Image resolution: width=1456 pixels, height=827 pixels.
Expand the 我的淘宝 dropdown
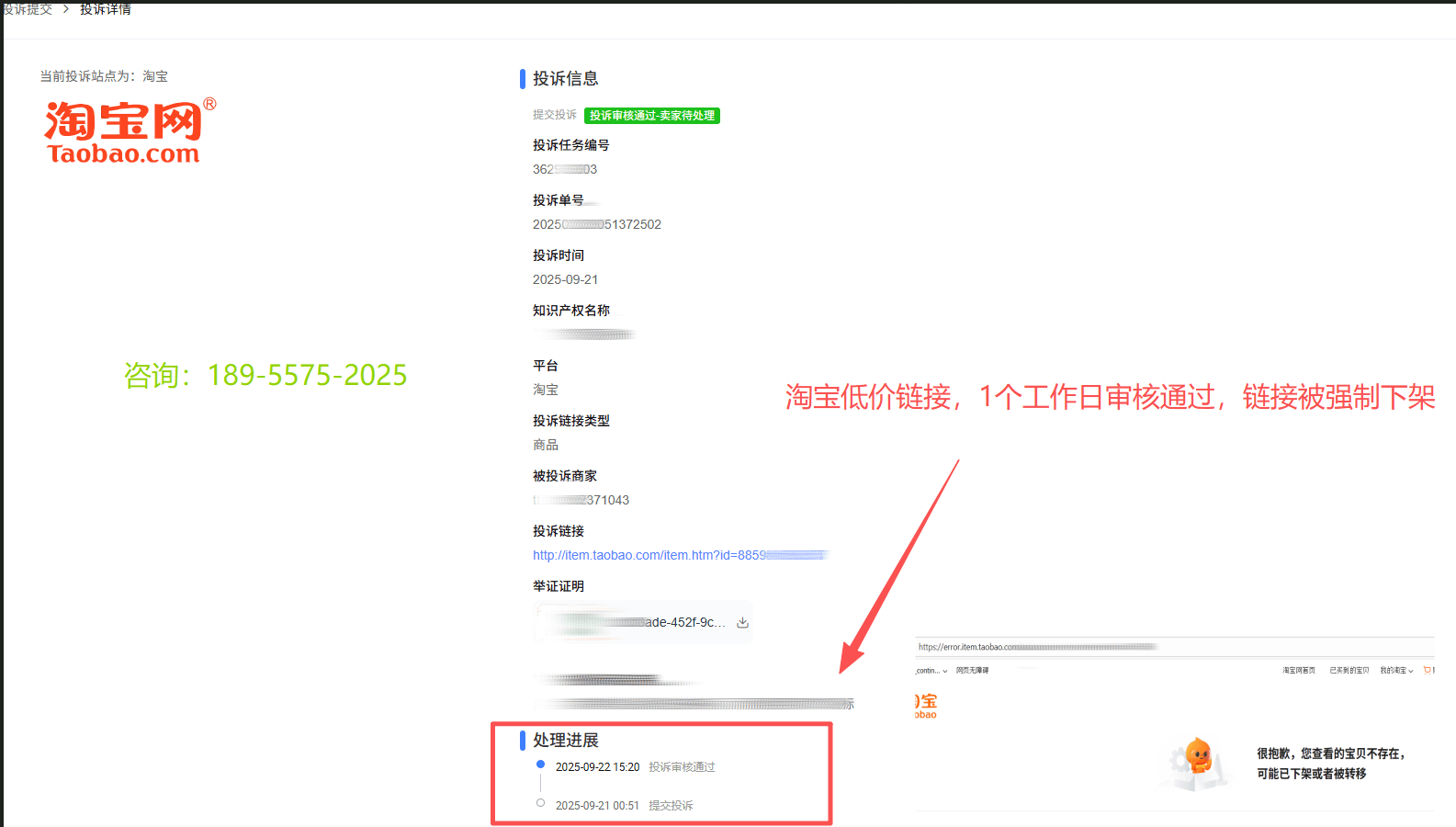click(1396, 671)
